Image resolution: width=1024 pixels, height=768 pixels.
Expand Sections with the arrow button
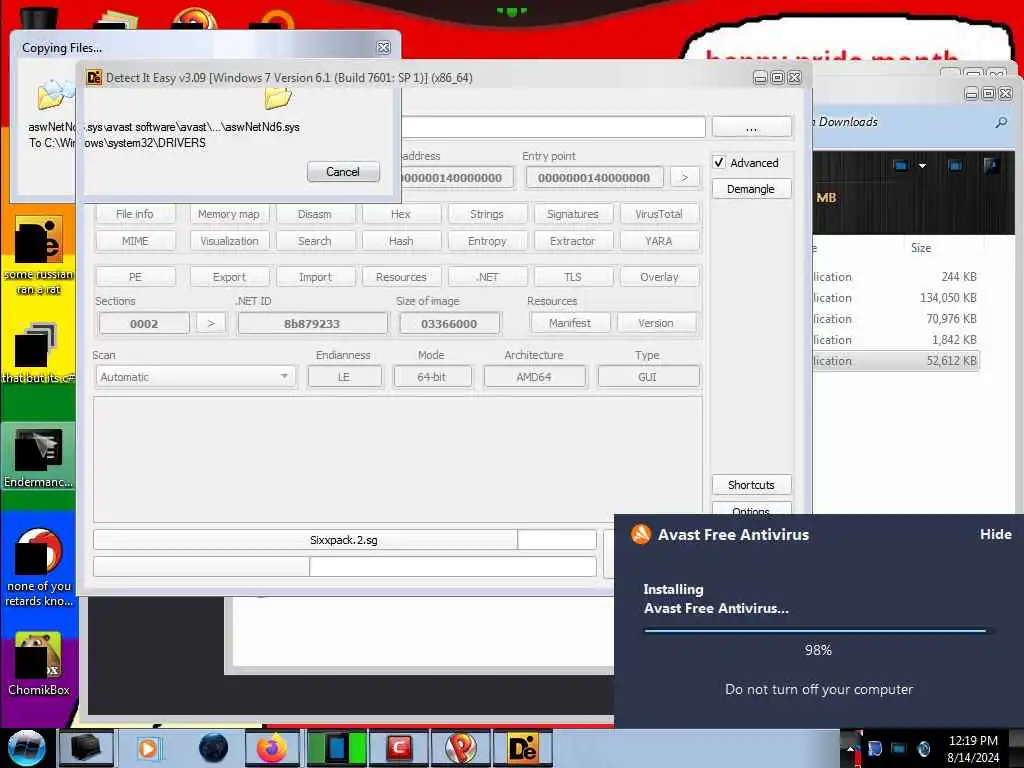[x=211, y=323]
